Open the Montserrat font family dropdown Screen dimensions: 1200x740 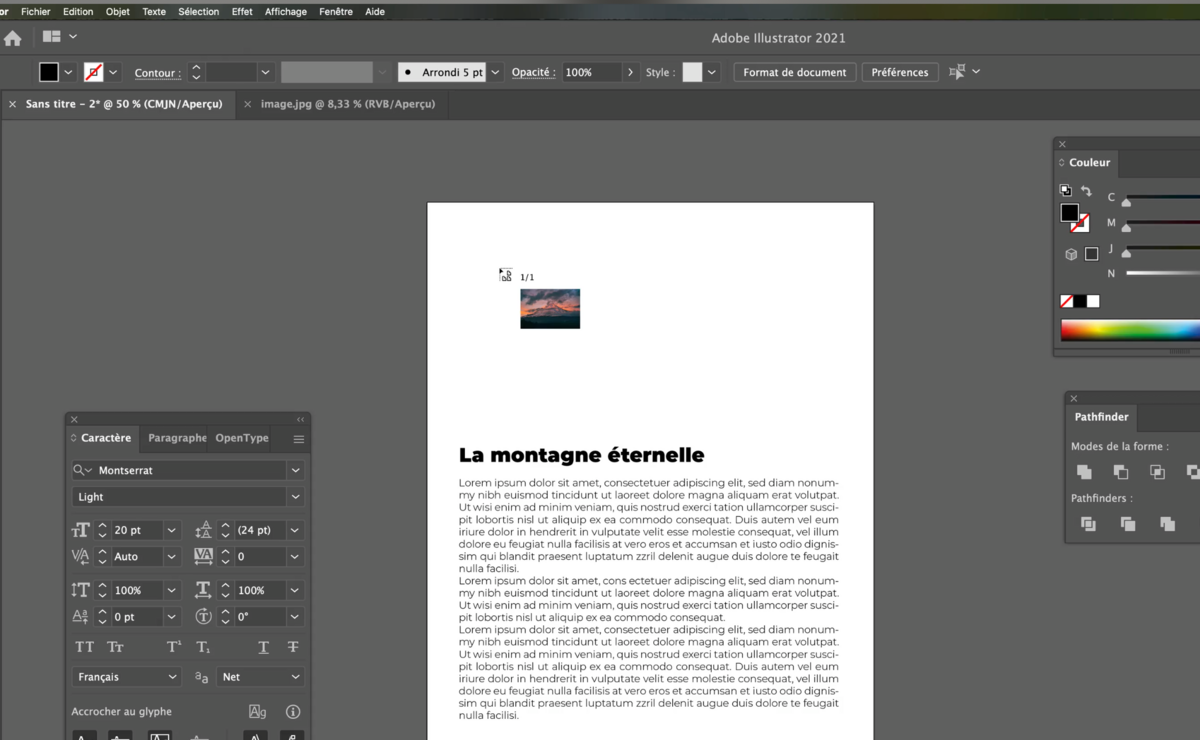coord(295,470)
